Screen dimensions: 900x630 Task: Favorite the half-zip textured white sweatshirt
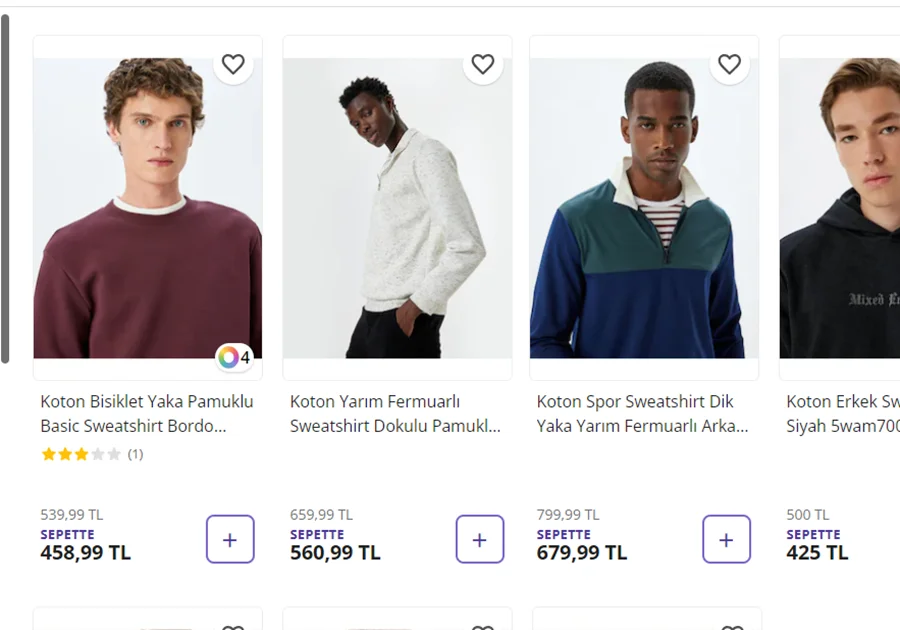pos(483,64)
